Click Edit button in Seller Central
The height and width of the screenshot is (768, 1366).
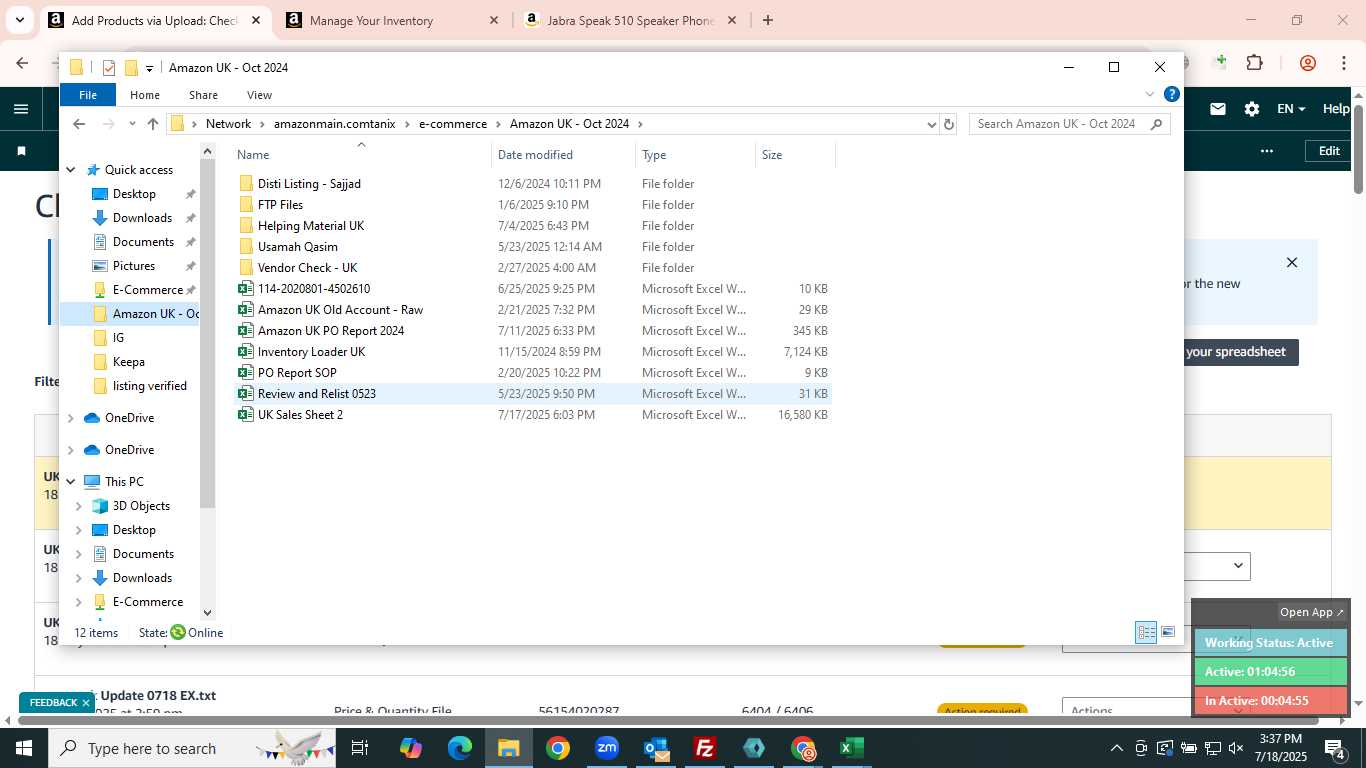click(1329, 151)
